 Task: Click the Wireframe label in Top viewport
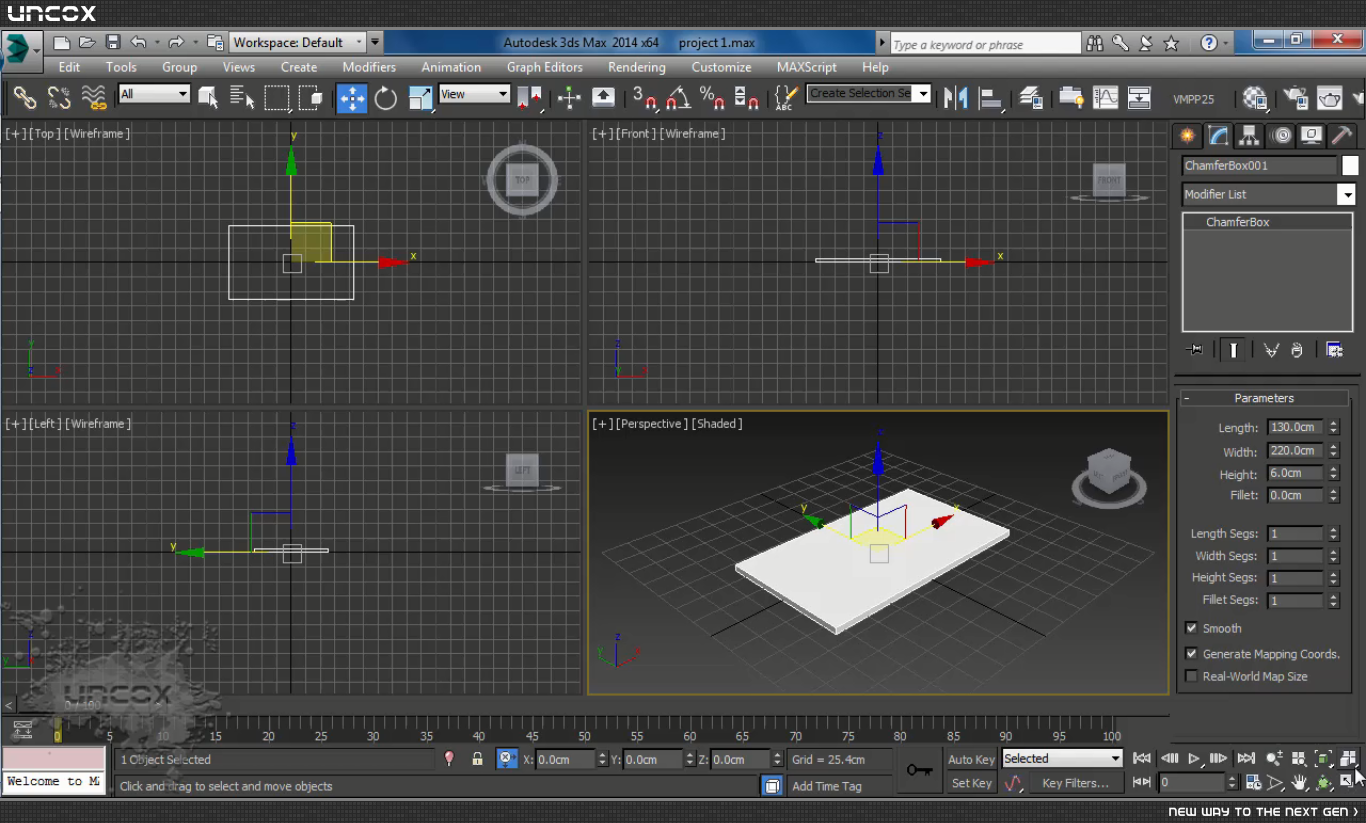(x=98, y=134)
